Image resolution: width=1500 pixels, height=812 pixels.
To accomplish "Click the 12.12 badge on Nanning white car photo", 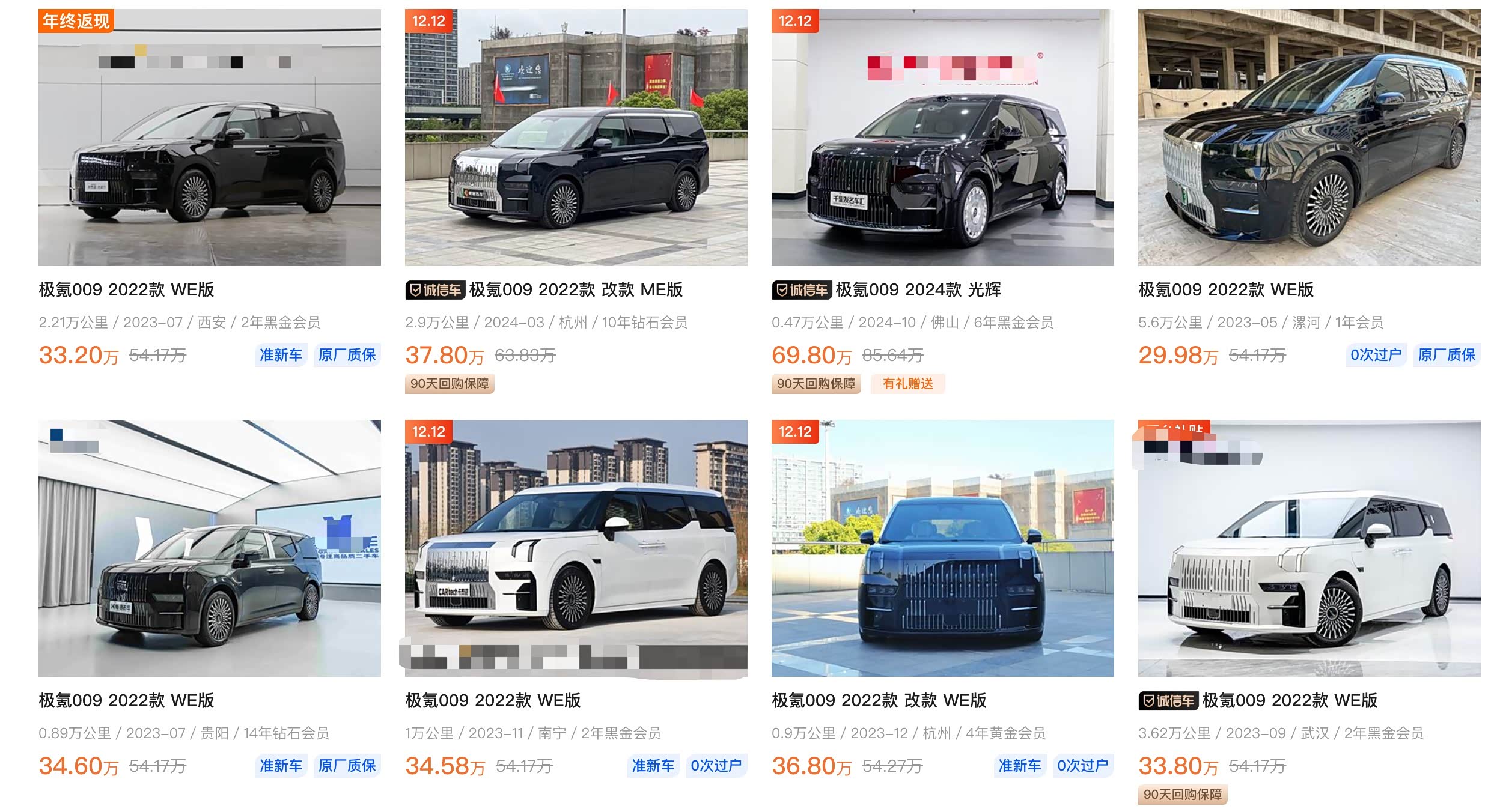I will [x=428, y=432].
